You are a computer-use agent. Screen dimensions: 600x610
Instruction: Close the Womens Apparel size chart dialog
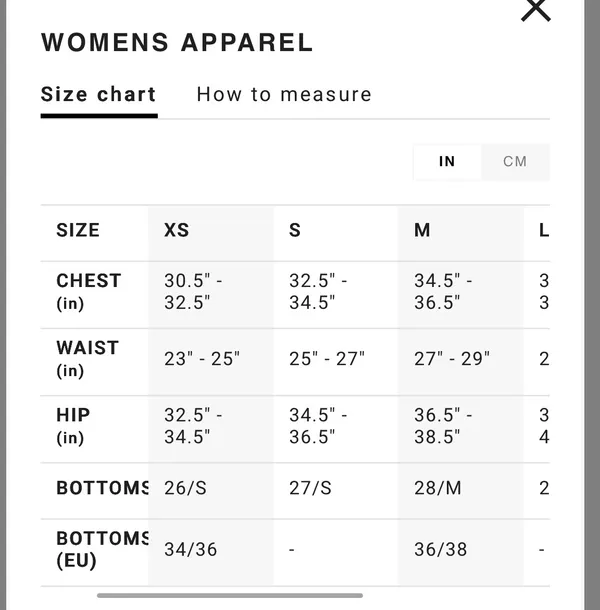(535, 10)
